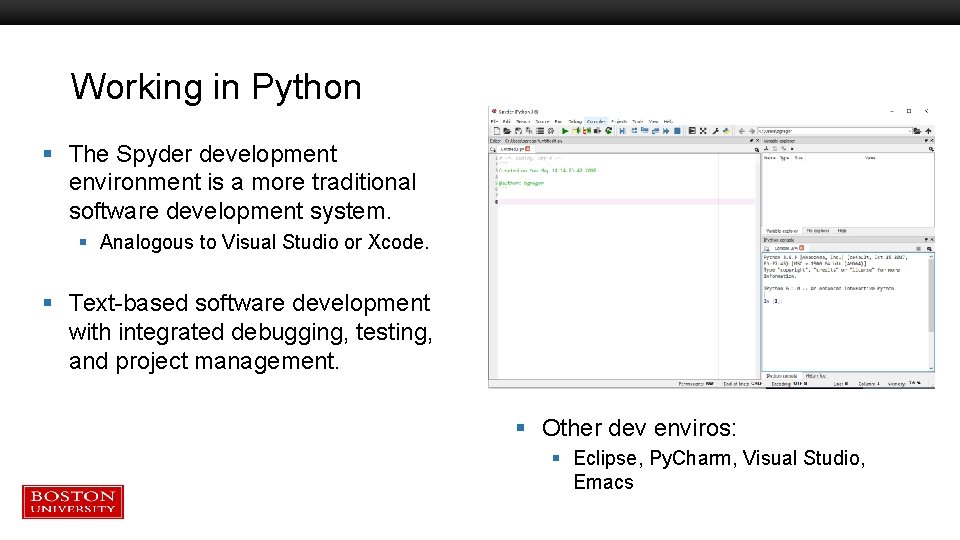Click the Back arrow in the toolbar
The width and height of the screenshot is (960, 540).
tap(741, 131)
